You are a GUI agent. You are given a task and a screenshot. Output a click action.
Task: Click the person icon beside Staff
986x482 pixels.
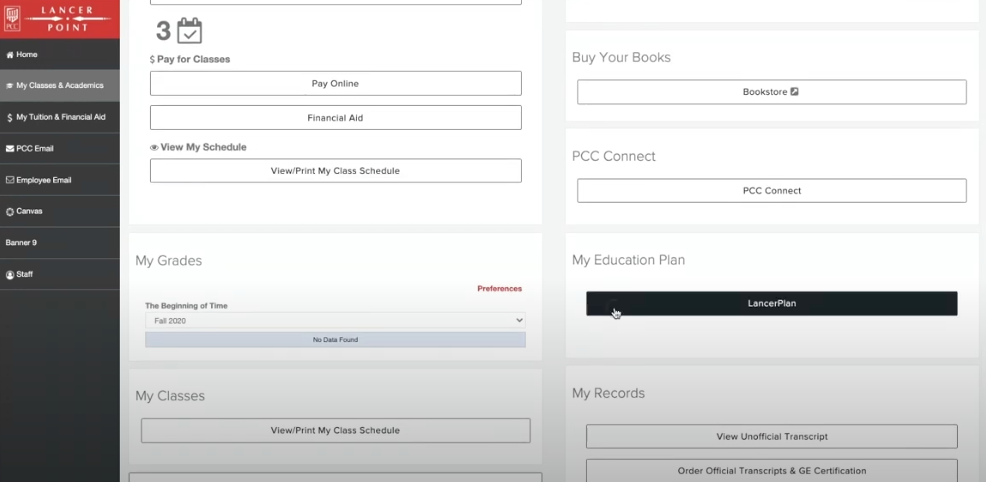tap(9, 275)
